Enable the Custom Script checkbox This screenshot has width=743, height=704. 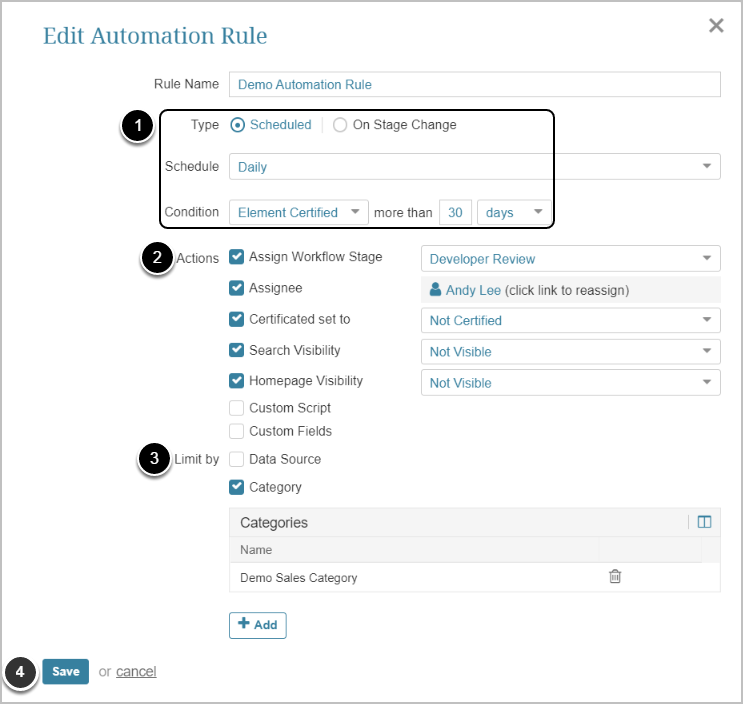click(236, 408)
